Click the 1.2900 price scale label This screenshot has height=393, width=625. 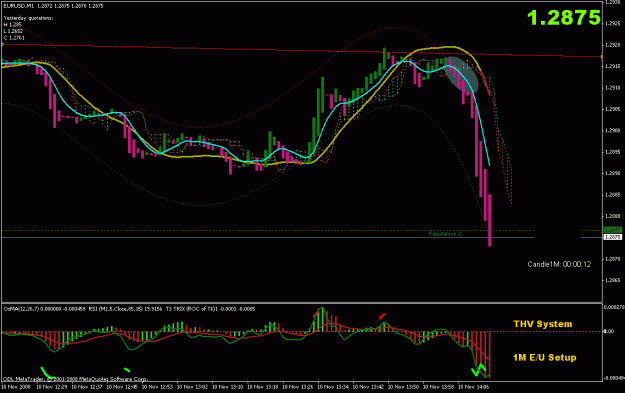pyautogui.click(x=613, y=130)
